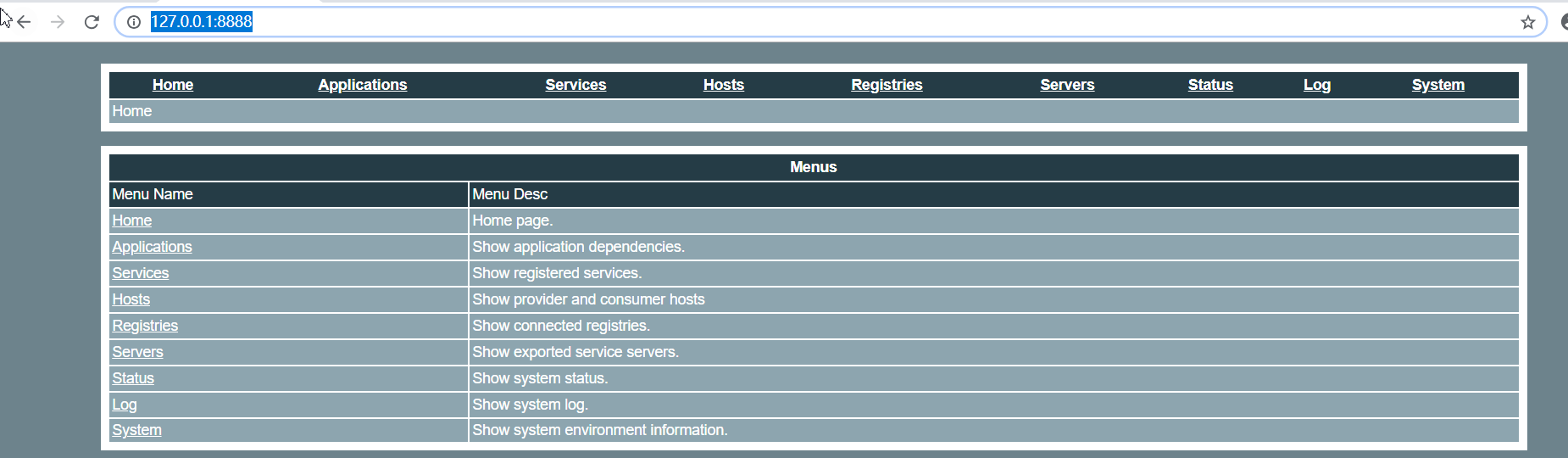View site information icon in address bar
This screenshot has width=1568, height=458.
tap(134, 22)
